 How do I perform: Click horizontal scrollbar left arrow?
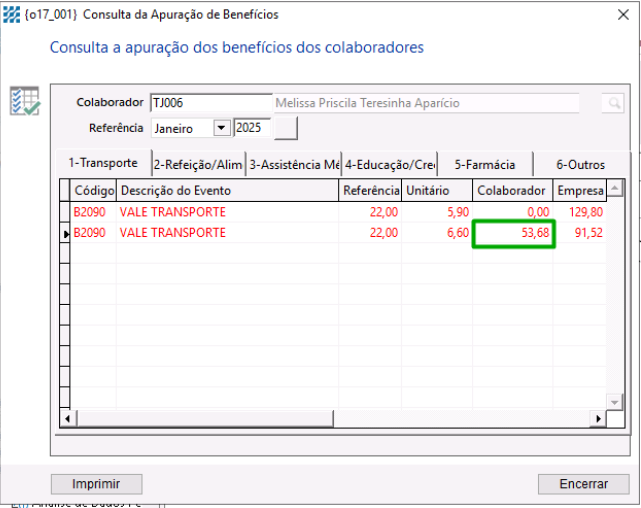pyautogui.click(x=68, y=418)
